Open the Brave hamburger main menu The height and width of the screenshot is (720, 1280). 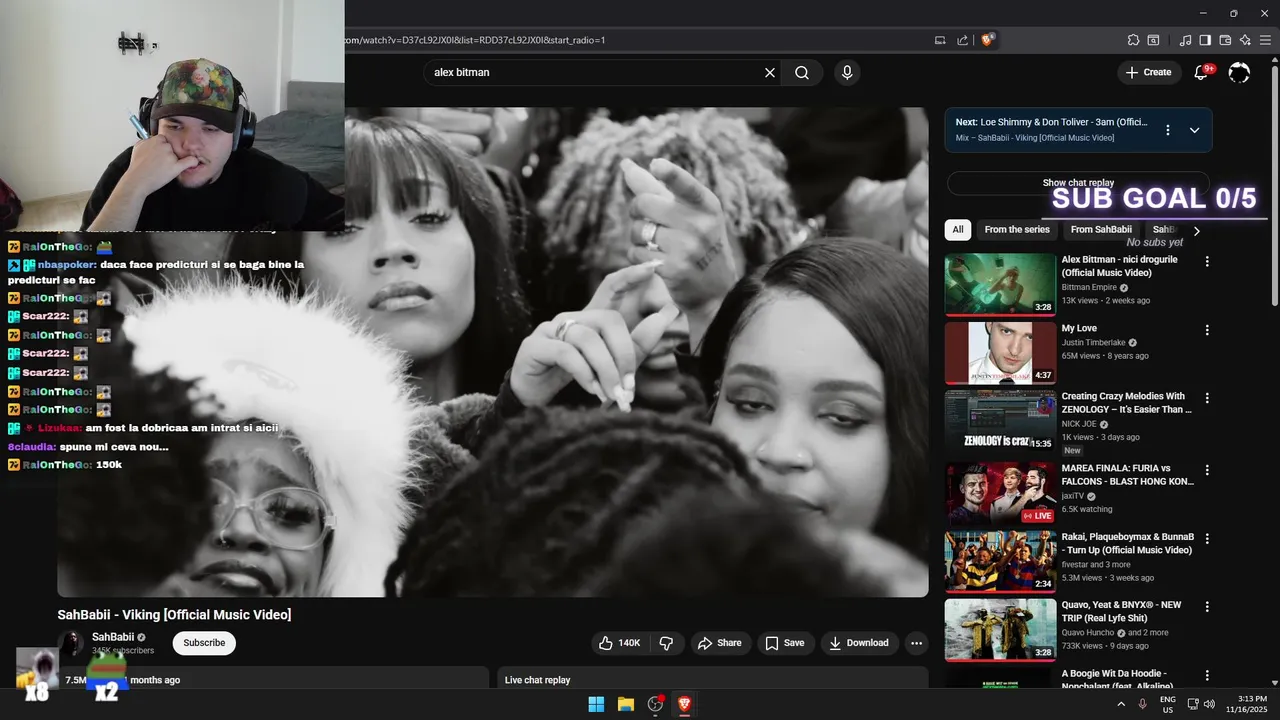pos(1265,40)
